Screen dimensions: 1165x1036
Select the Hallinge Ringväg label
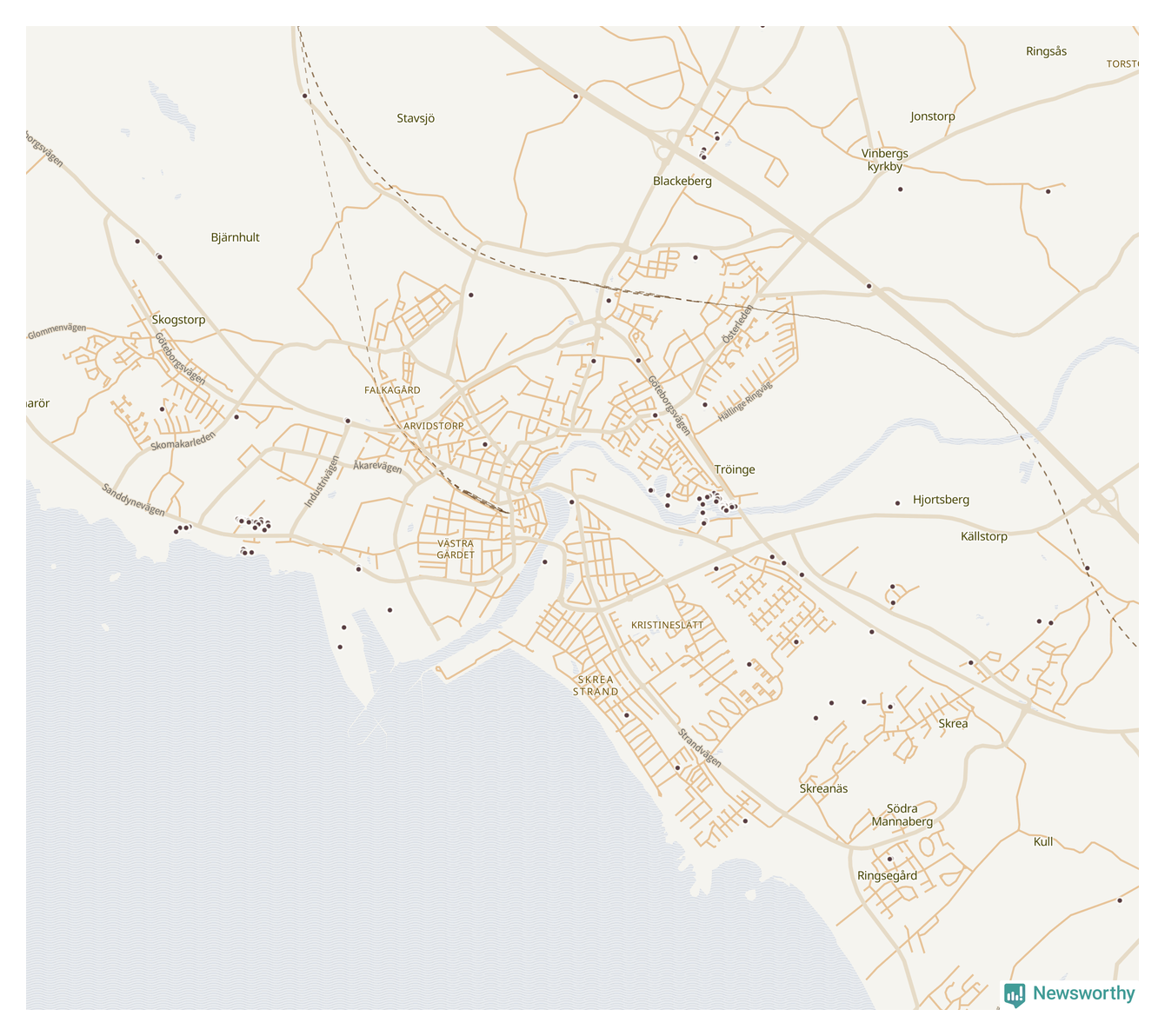pos(745,402)
